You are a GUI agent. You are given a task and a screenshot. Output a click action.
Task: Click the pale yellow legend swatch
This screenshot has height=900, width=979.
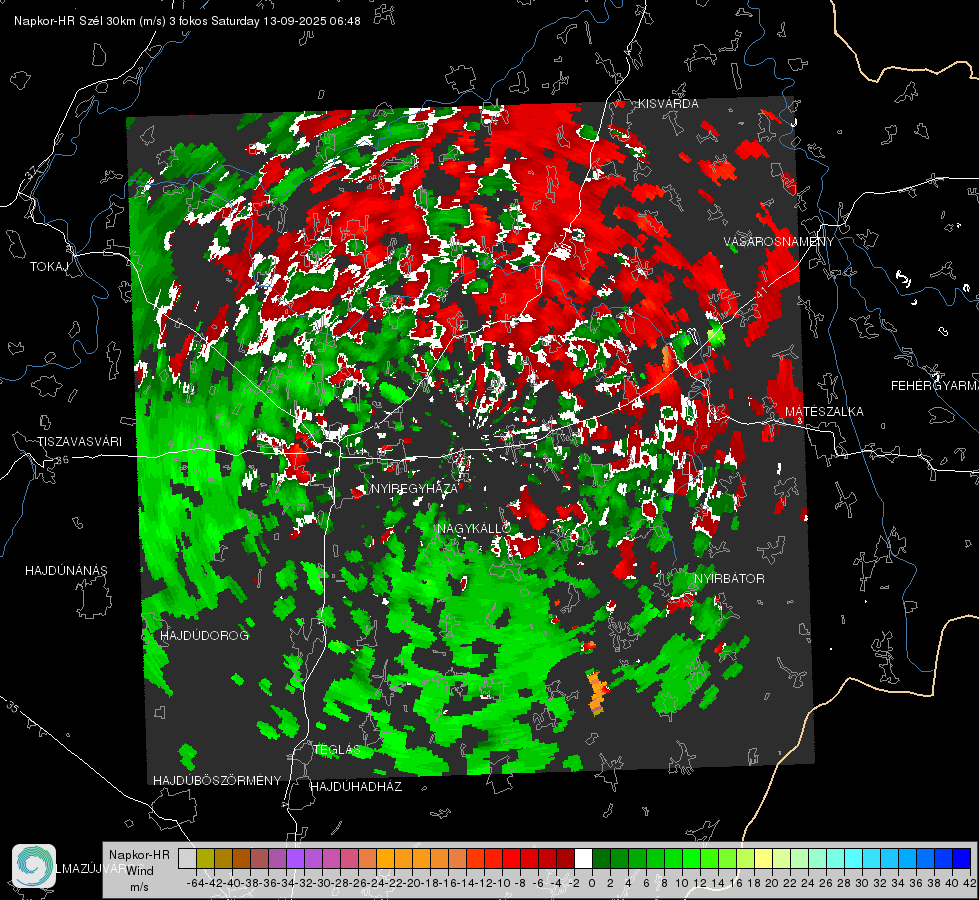pyautogui.click(x=763, y=859)
